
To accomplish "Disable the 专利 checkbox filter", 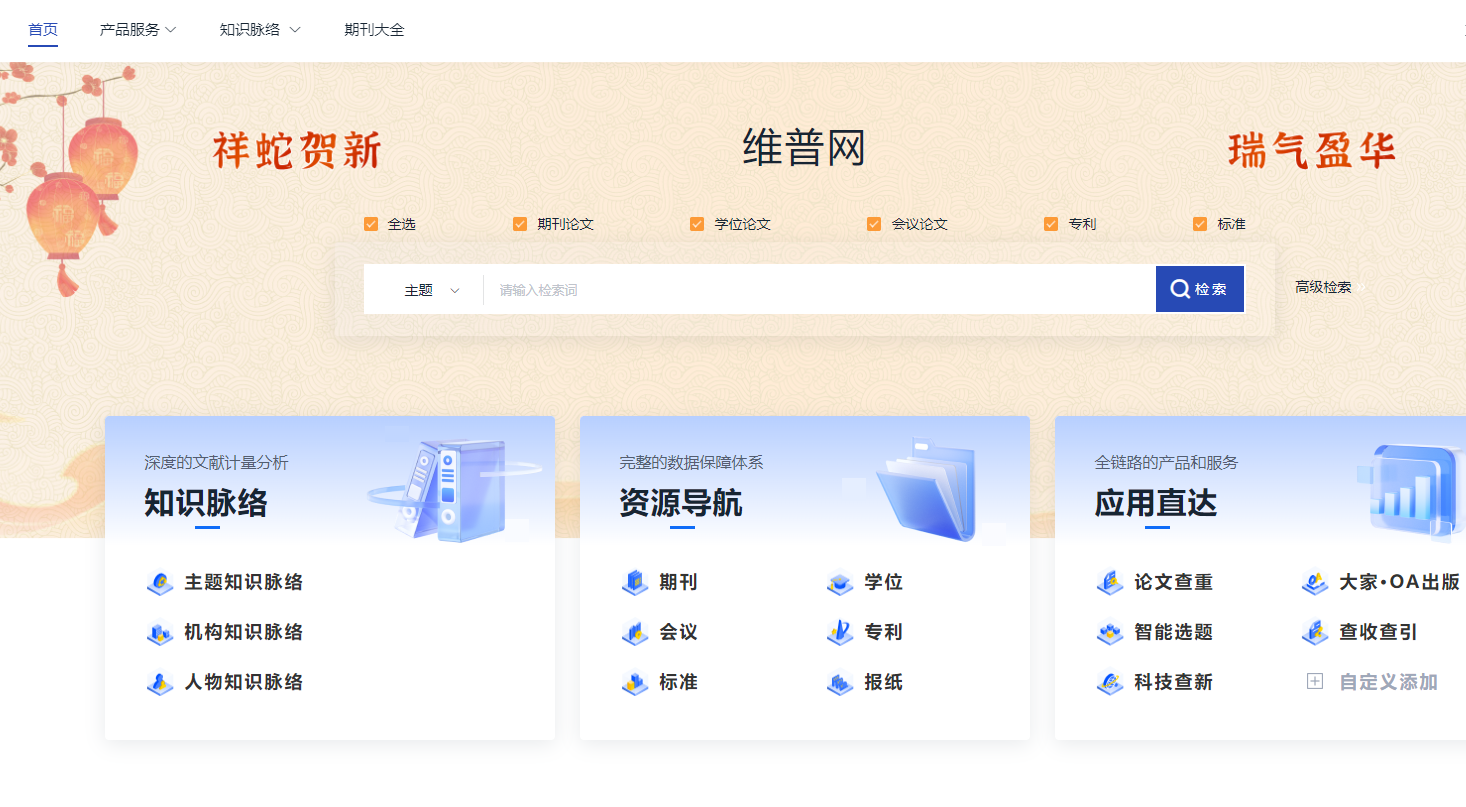I will pos(1051,224).
